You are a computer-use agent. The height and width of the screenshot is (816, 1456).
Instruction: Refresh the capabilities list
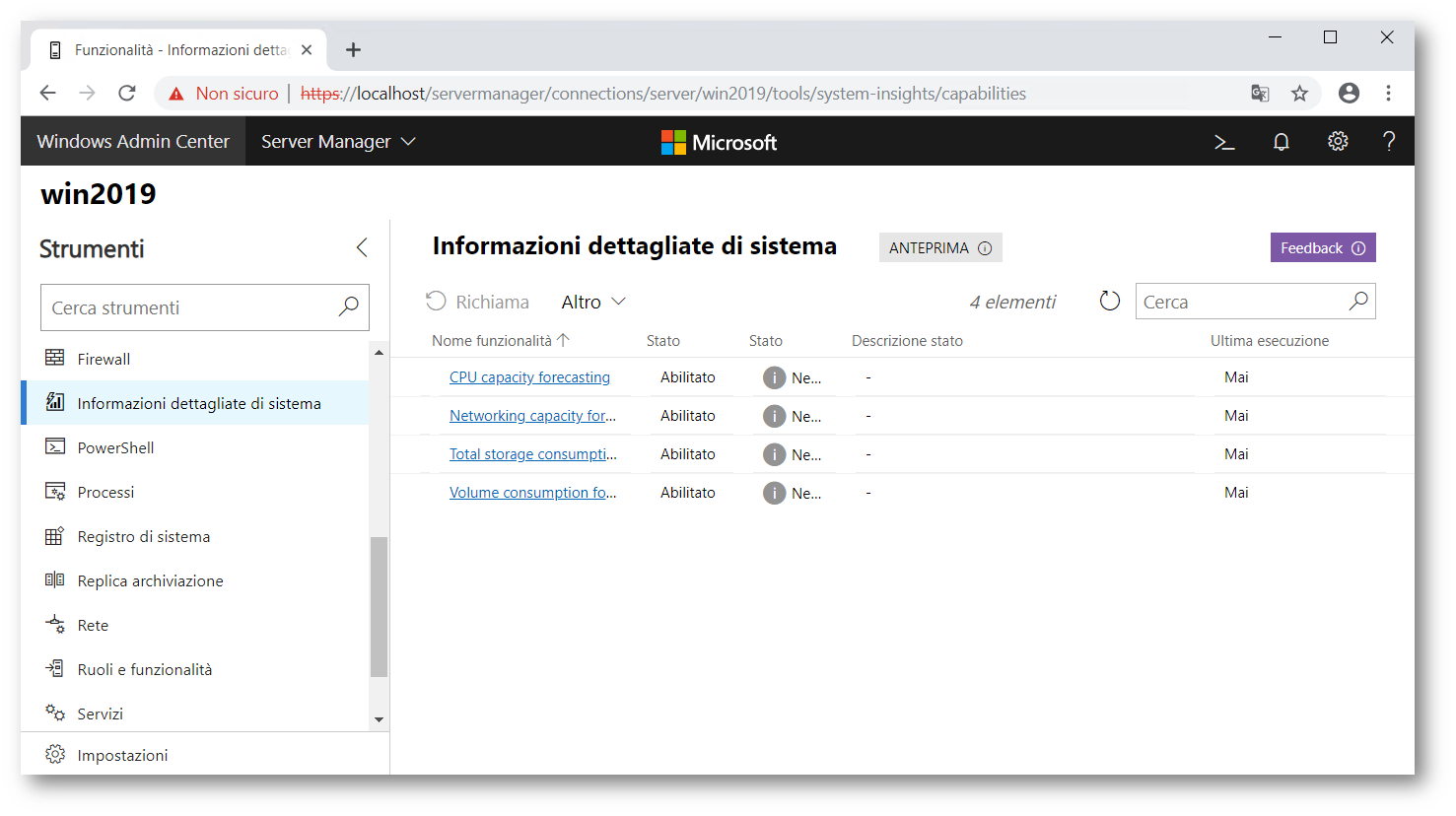pos(1109,302)
